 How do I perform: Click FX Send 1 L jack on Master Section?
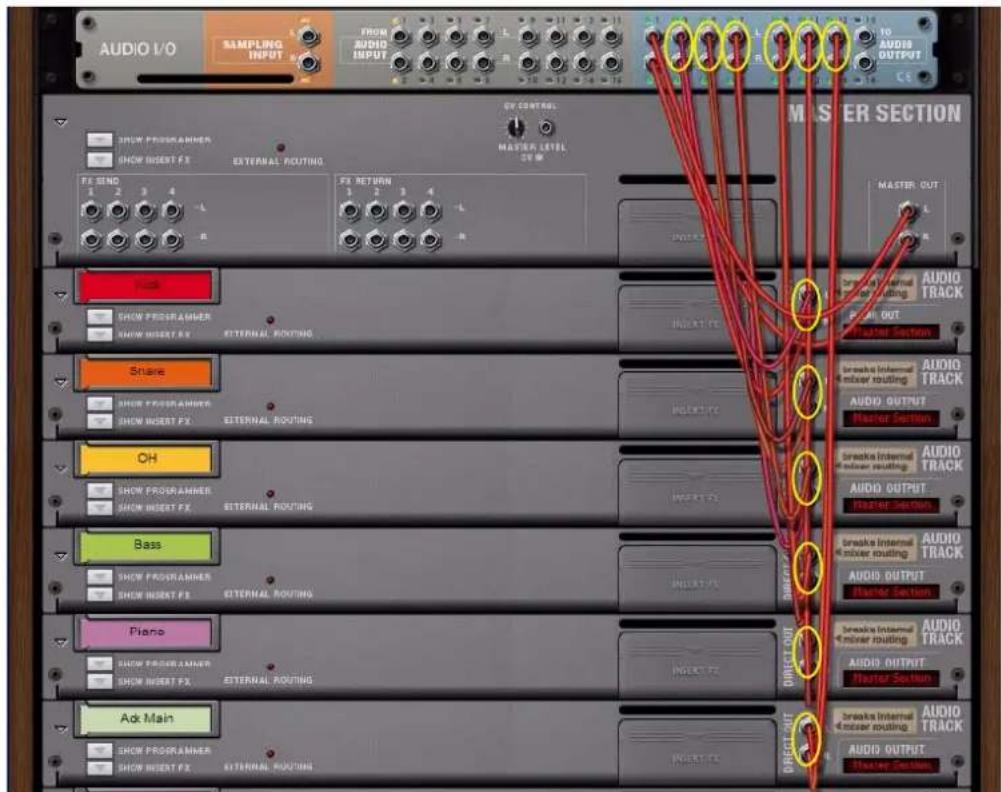tap(91, 210)
